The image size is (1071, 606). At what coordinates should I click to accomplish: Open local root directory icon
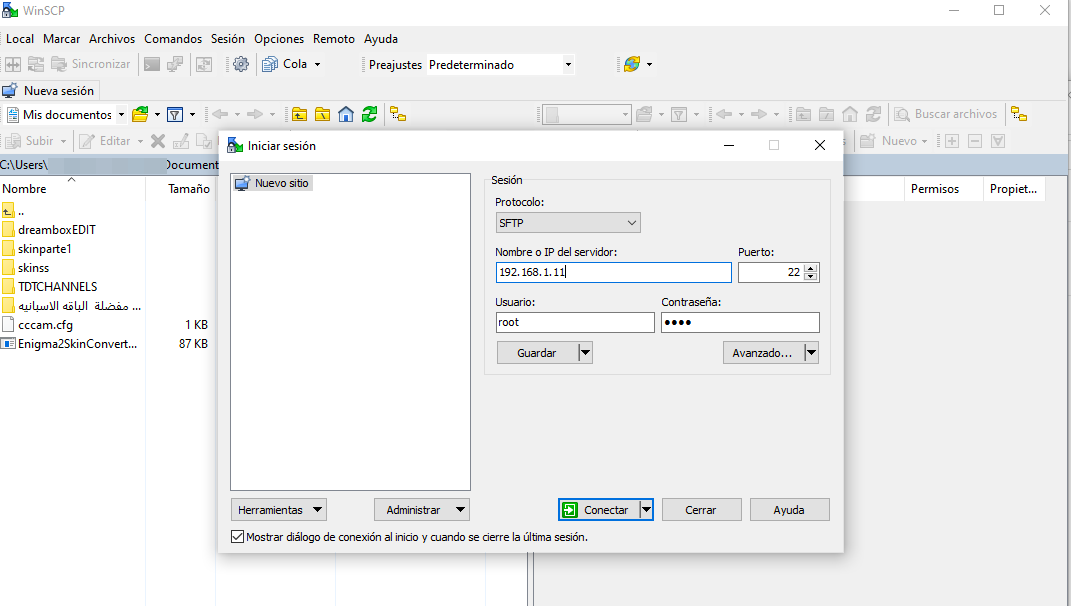coord(322,114)
